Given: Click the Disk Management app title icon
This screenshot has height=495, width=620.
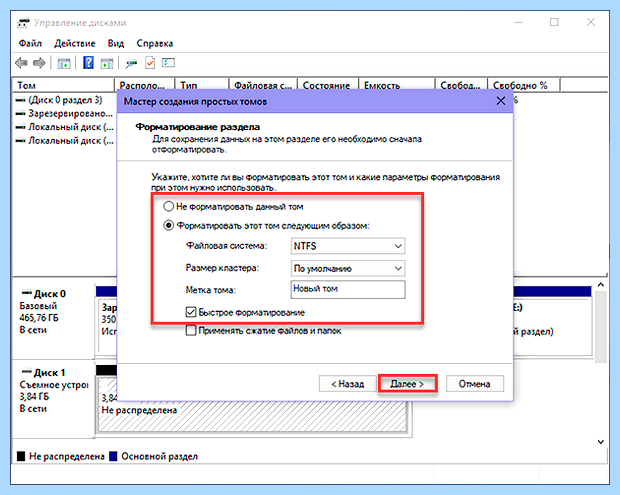Looking at the screenshot, I should point(23,23).
